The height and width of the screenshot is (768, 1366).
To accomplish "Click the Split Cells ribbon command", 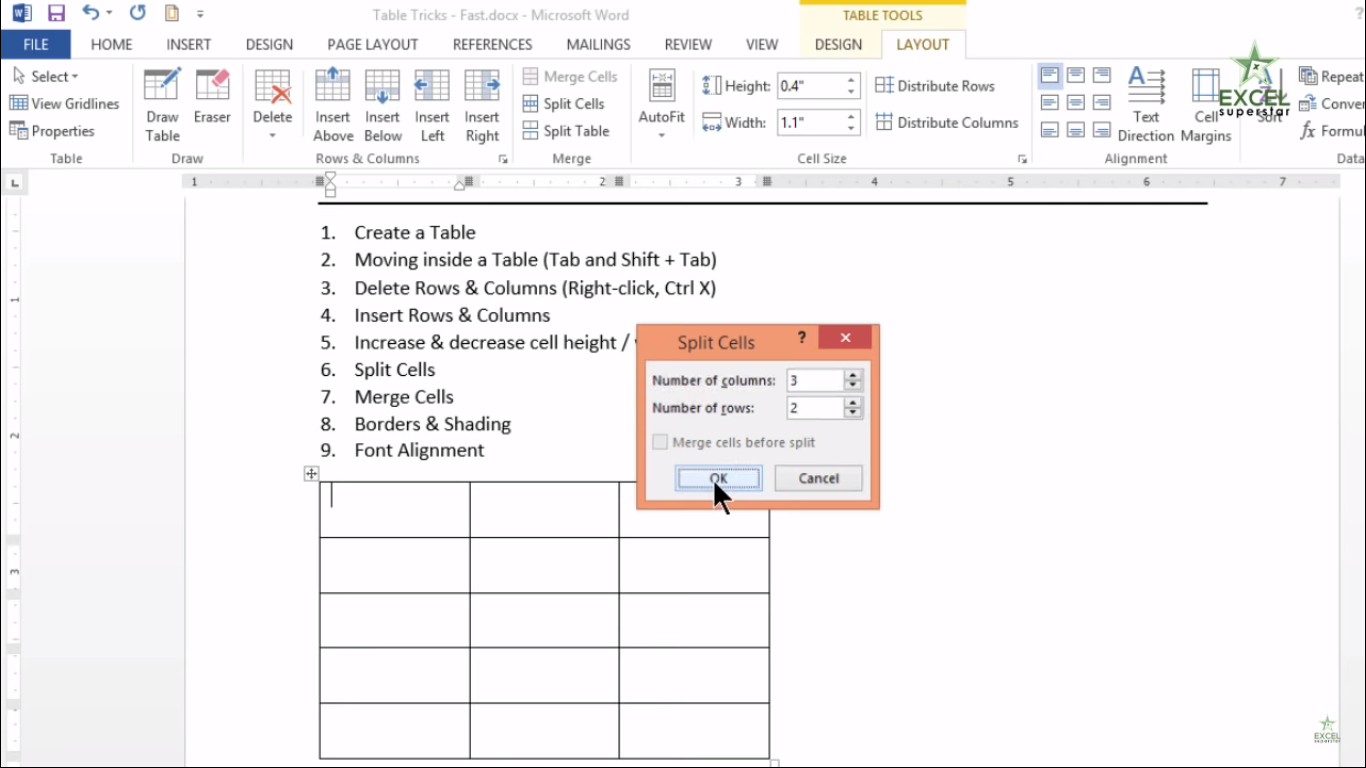I will [563, 104].
